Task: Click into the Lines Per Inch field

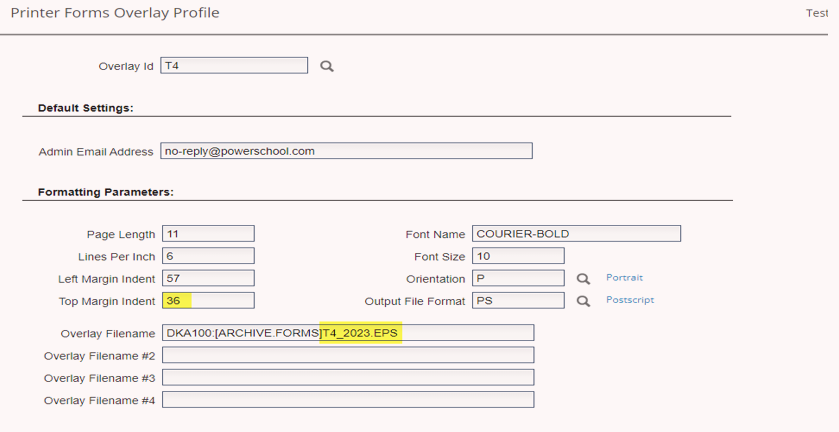Action: pos(207,256)
